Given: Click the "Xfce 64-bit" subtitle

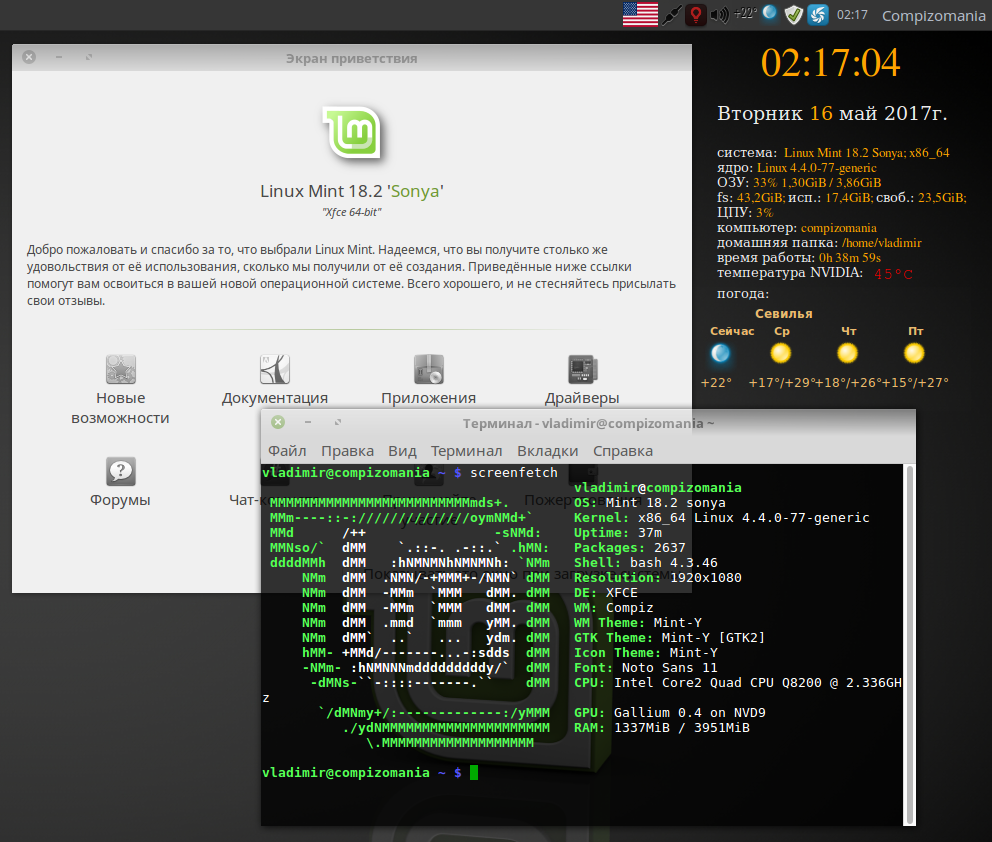Looking at the screenshot, I should point(352,213).
